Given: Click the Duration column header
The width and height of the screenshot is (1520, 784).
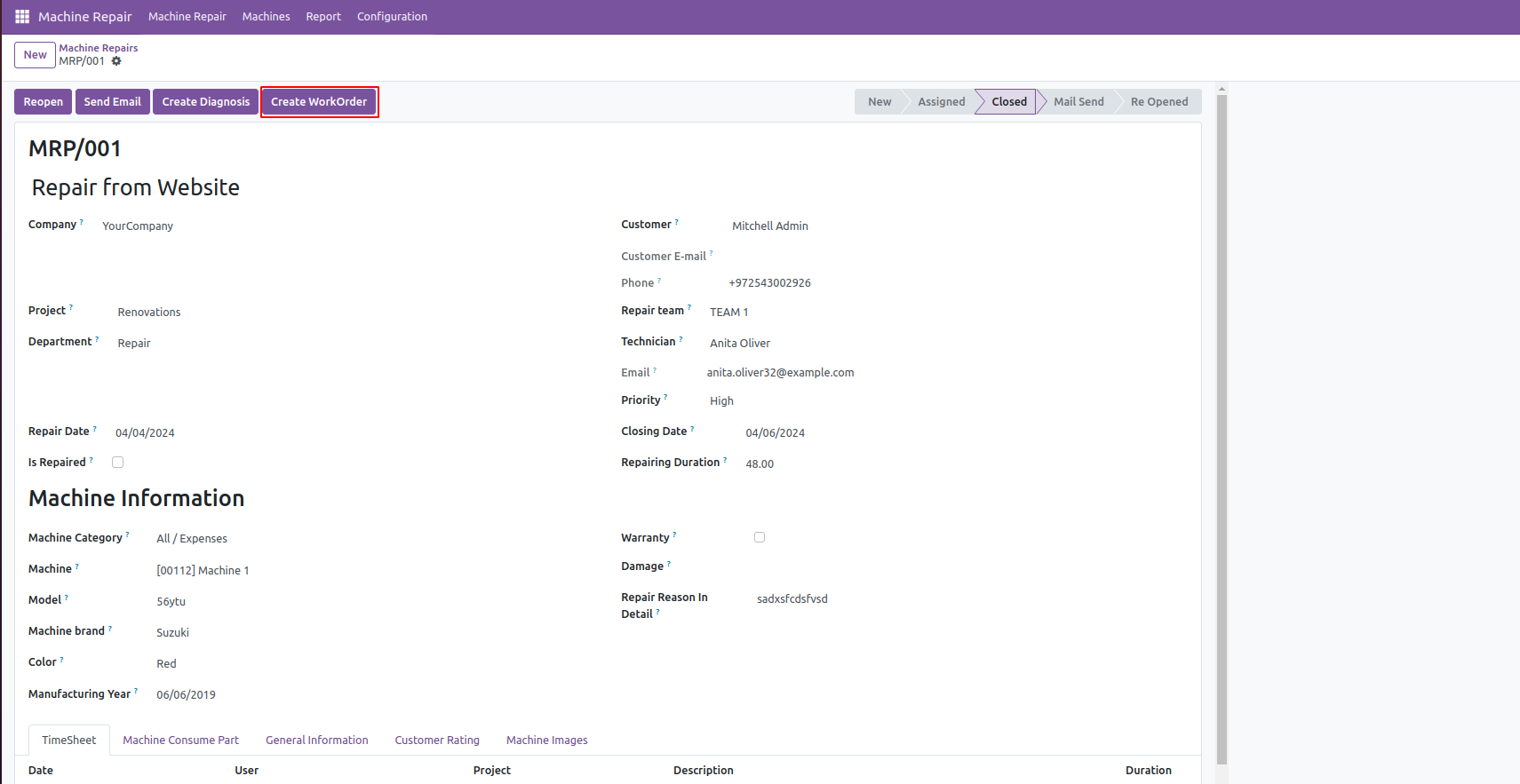Looking at the screenshot, I should pos(1149,771).
